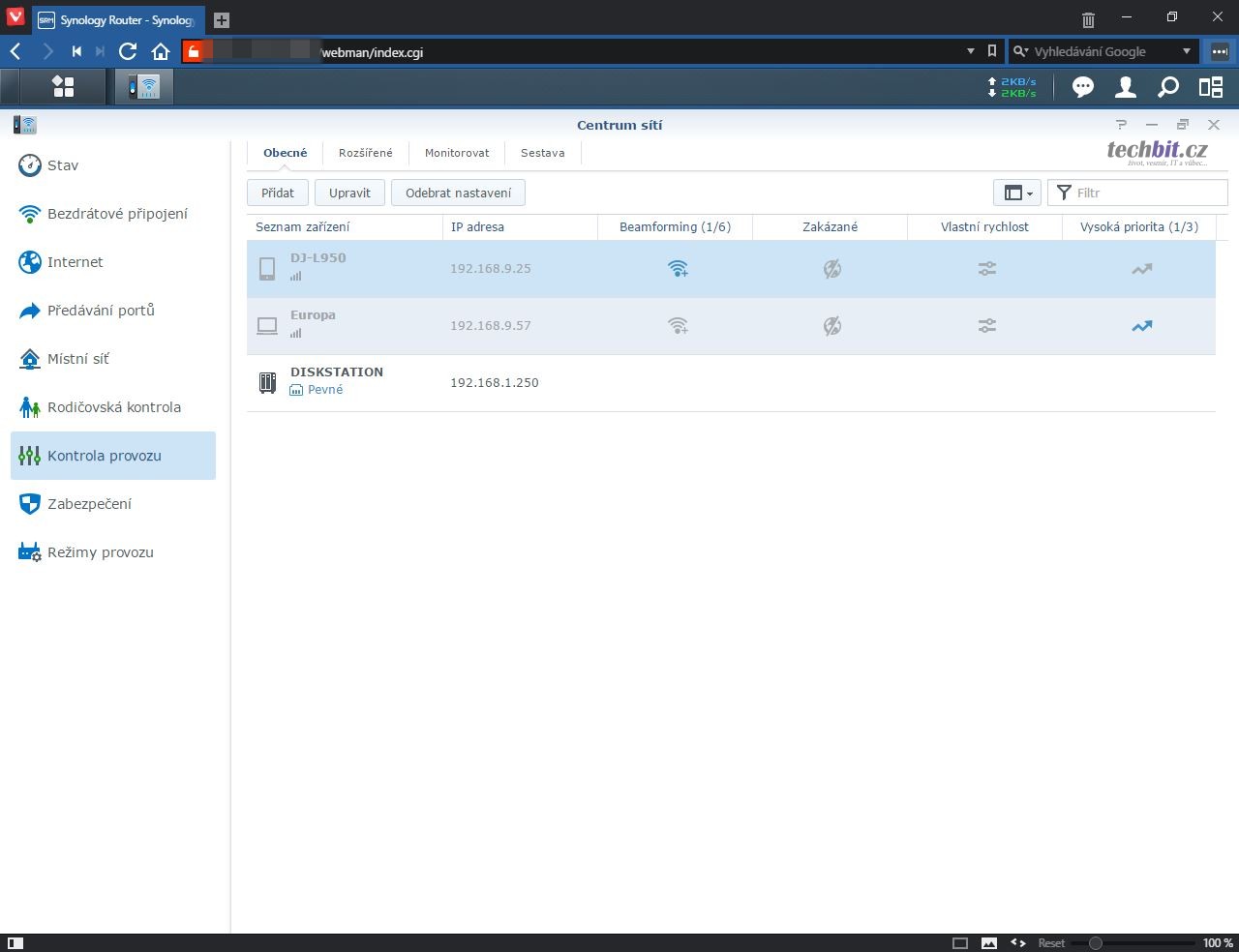This screenshot has width=1239, height=952.
Task: Open the Synology main menu grid icon
Action: click(x=63, y=87)
